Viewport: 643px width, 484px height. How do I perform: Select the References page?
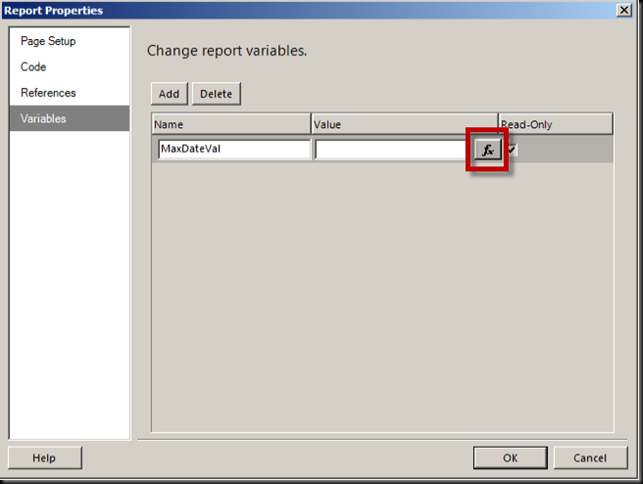pyautogui.click(x=48, y=93)
